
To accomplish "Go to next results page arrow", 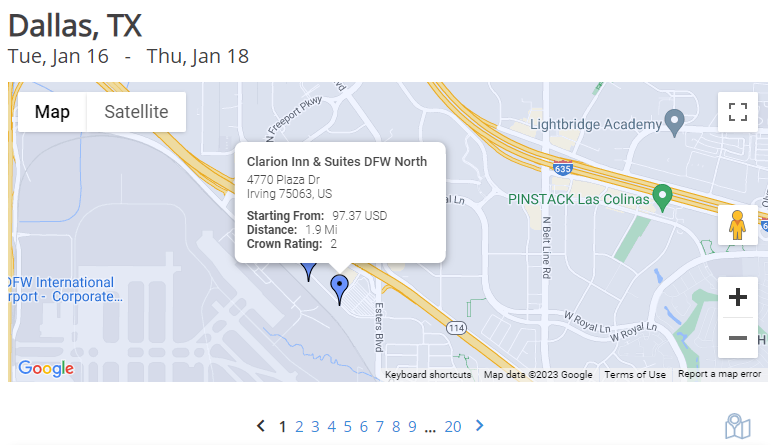I will point(480,426).
